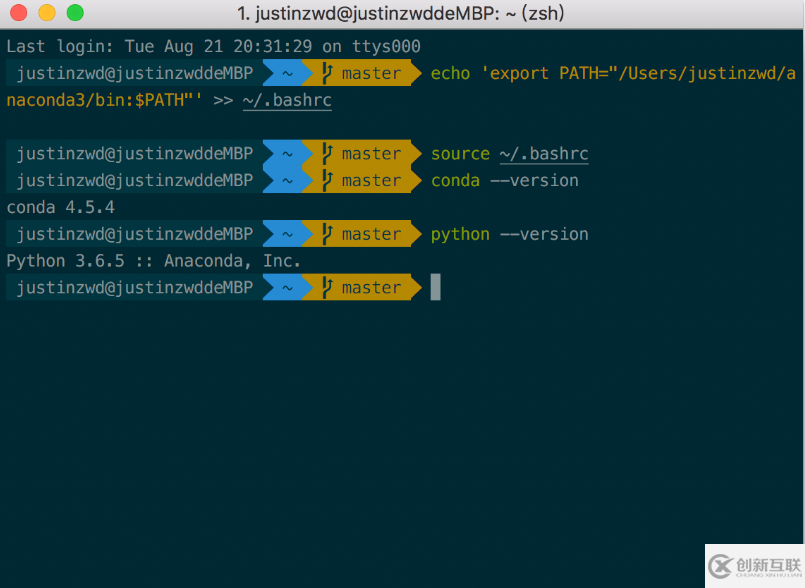Click the 'conda 4.5.4' output line

pos(60,207)
